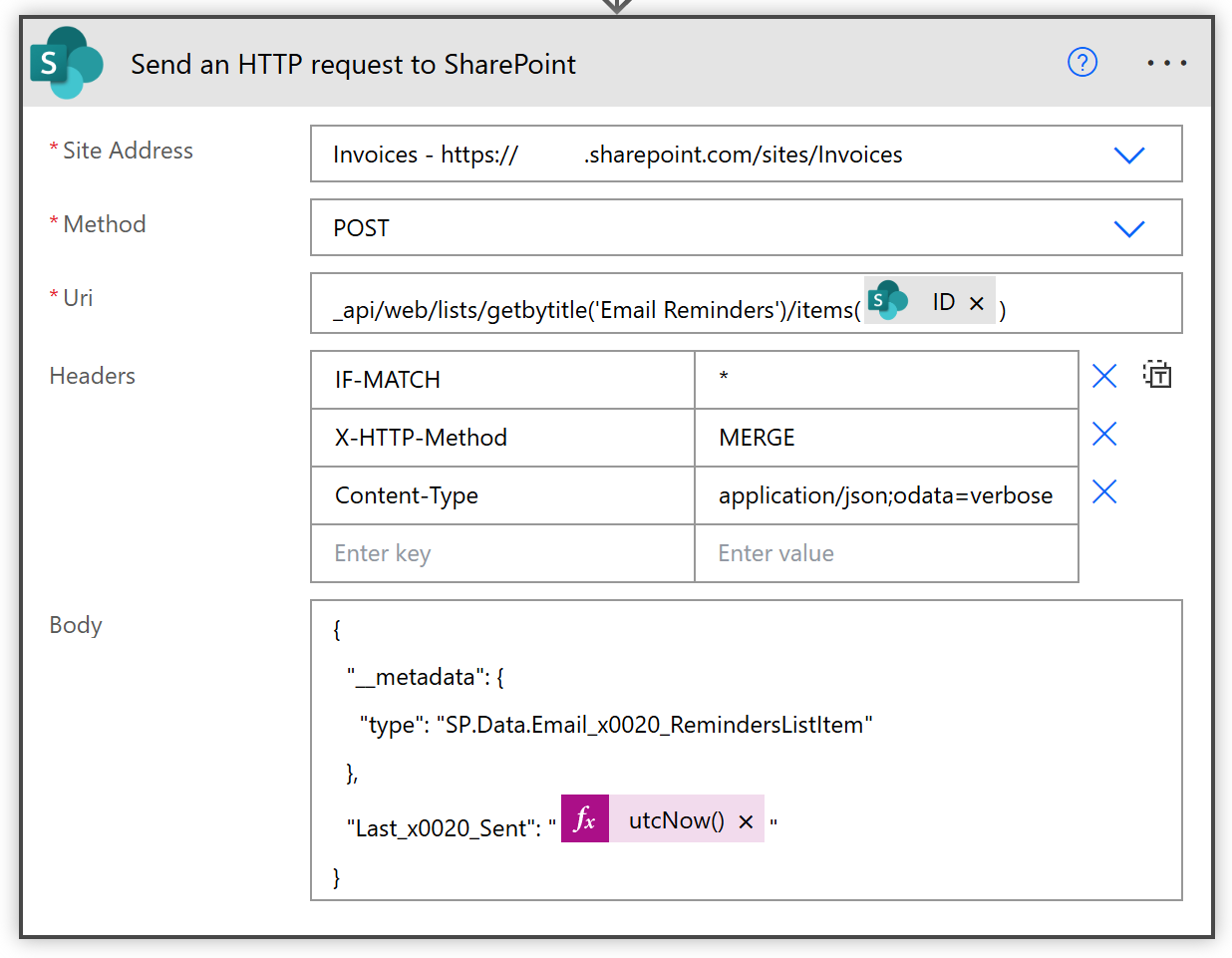
Task: Click the action title Send an HTTP request
Action: point(353,65)
